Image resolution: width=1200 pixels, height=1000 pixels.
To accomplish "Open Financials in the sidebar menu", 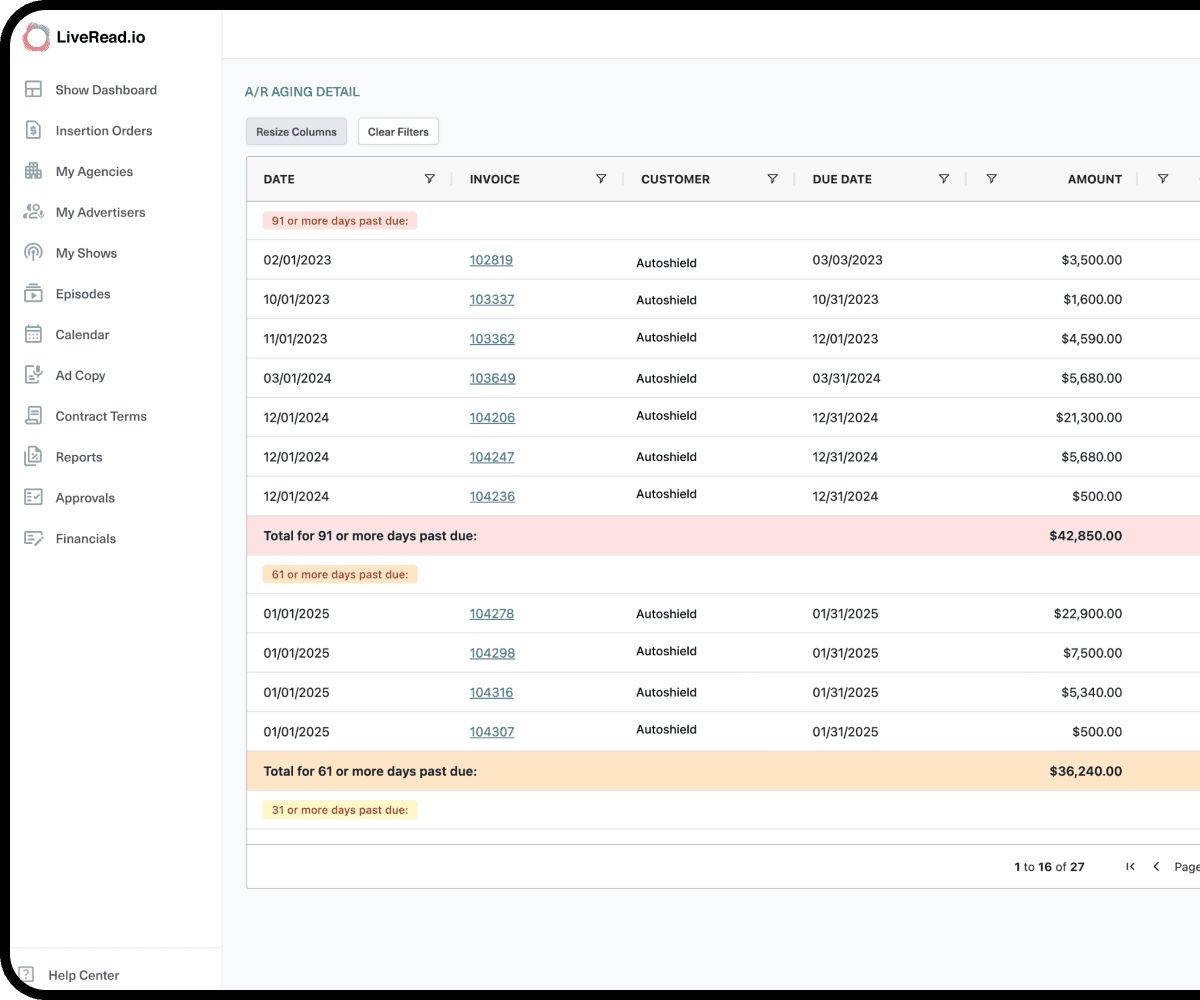I will tap(86, 538).
